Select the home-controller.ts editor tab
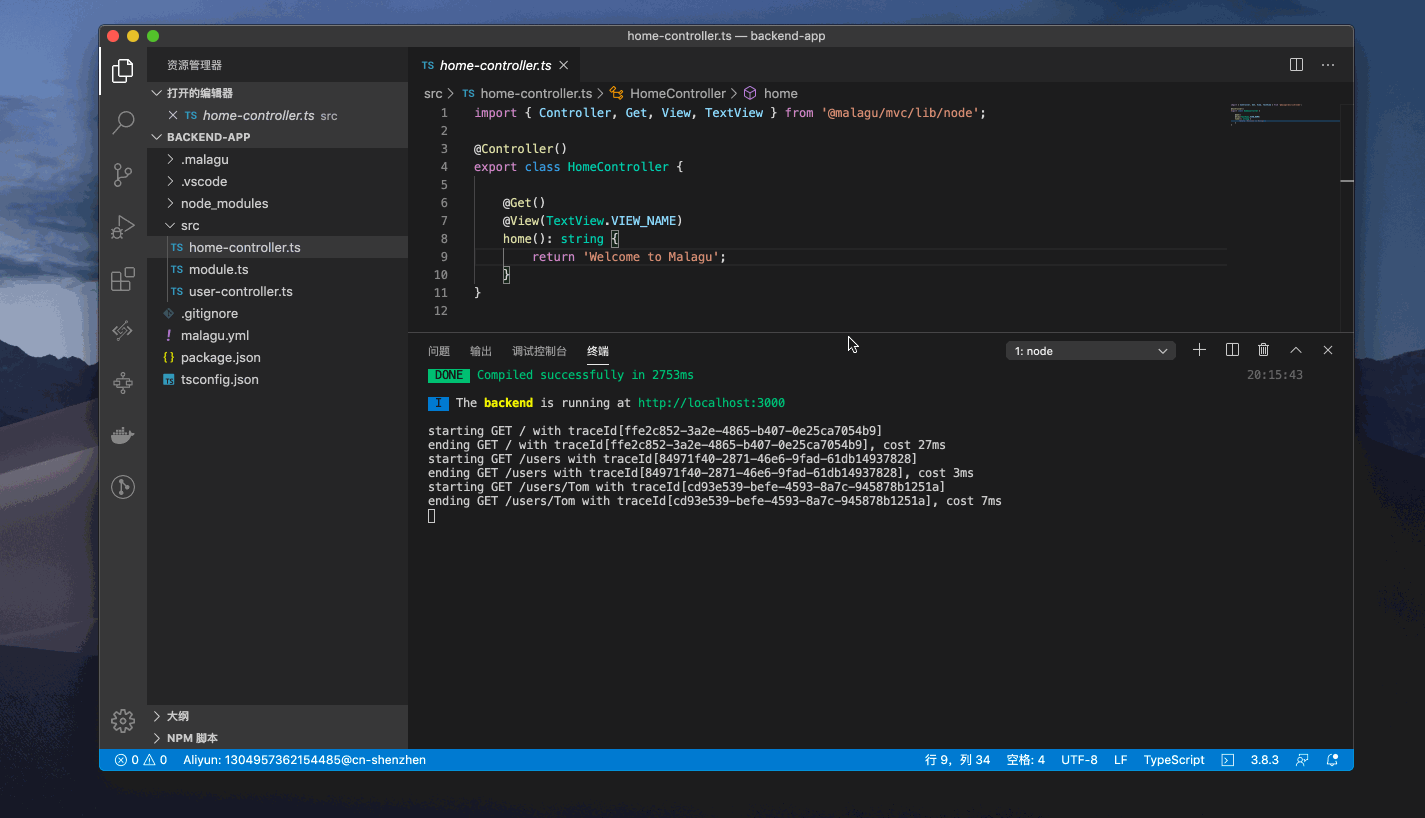 click(x=494, y=65)
